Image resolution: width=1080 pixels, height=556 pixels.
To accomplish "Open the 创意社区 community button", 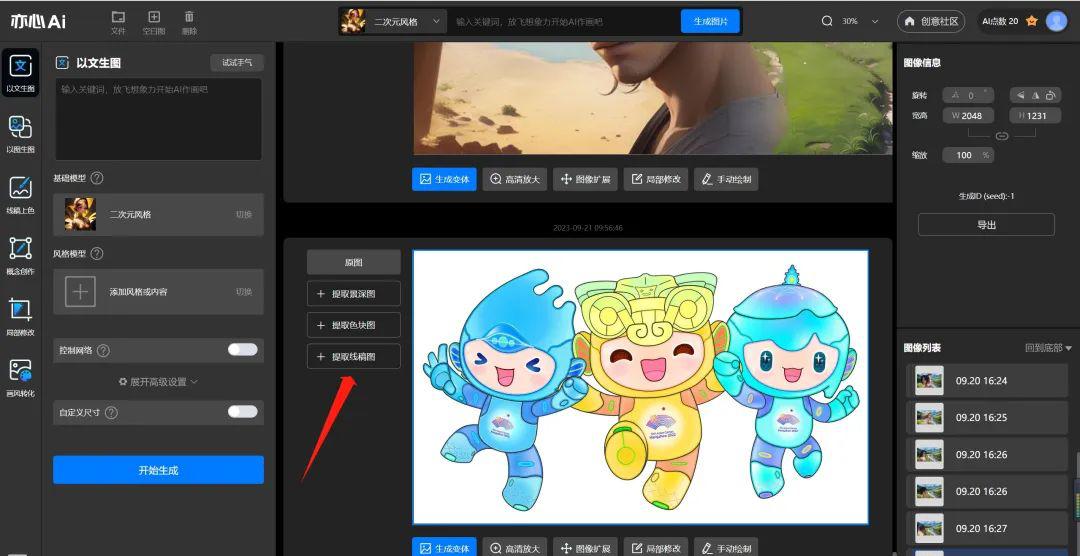I will click(x=932, y=21).
